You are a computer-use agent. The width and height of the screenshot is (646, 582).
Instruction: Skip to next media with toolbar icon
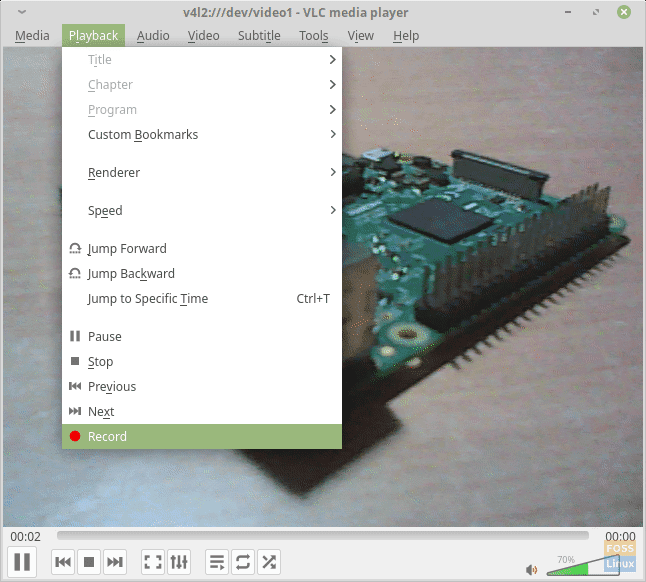click(115, 562)
